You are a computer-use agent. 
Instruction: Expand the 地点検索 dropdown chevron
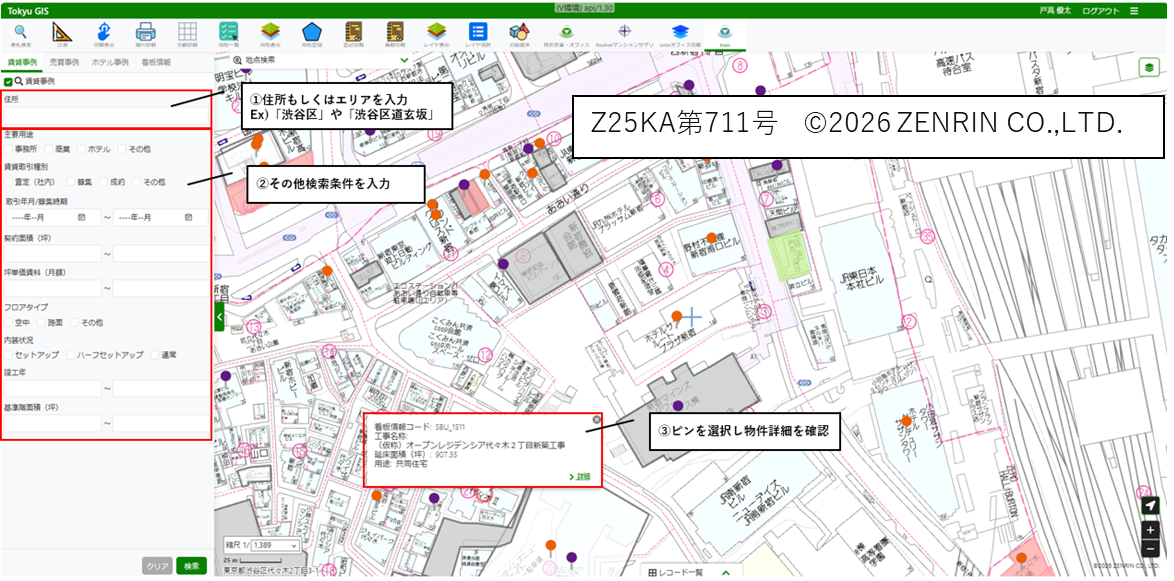coord(405,60)
